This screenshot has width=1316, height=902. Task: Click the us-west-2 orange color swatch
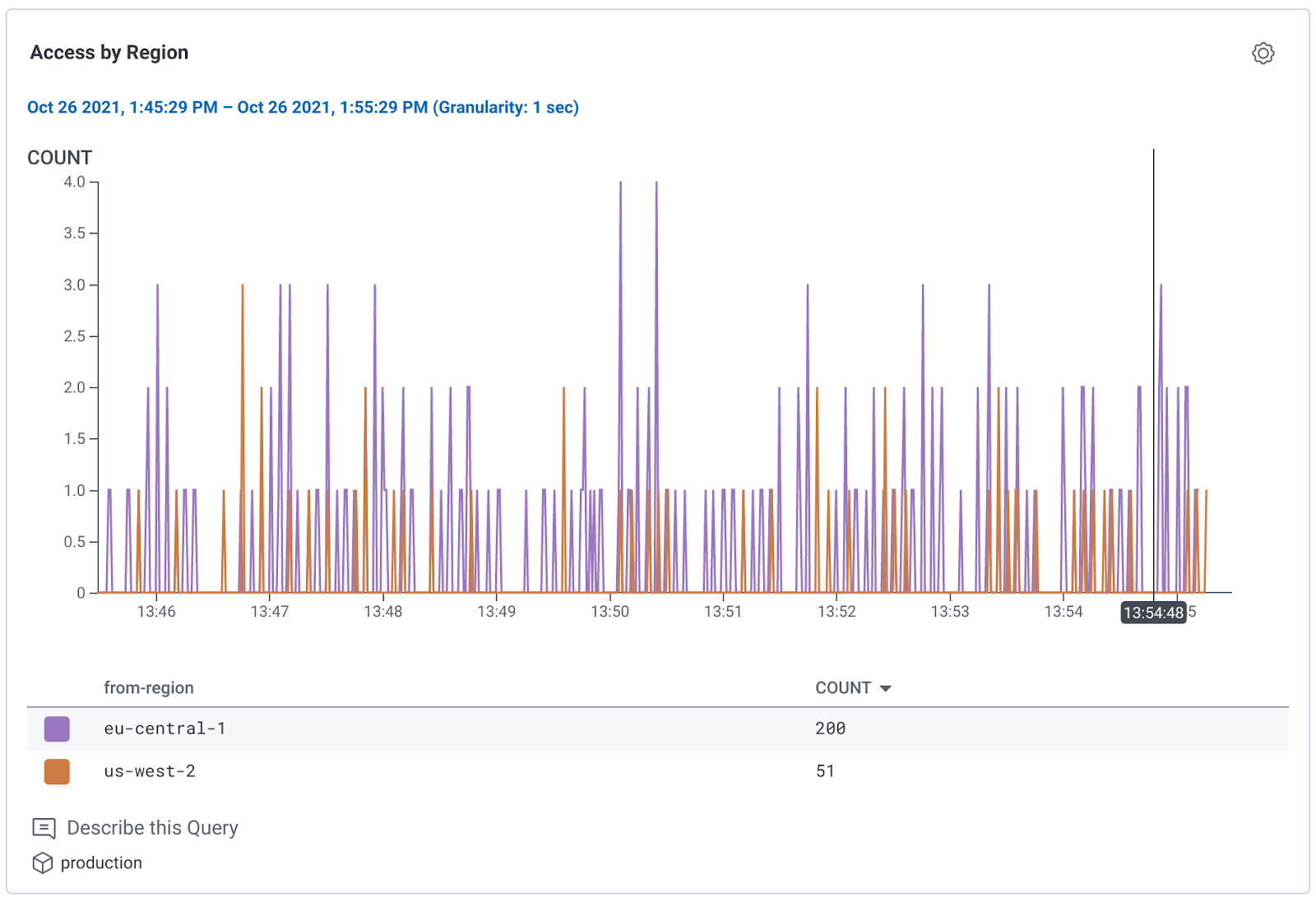[57, 771]
